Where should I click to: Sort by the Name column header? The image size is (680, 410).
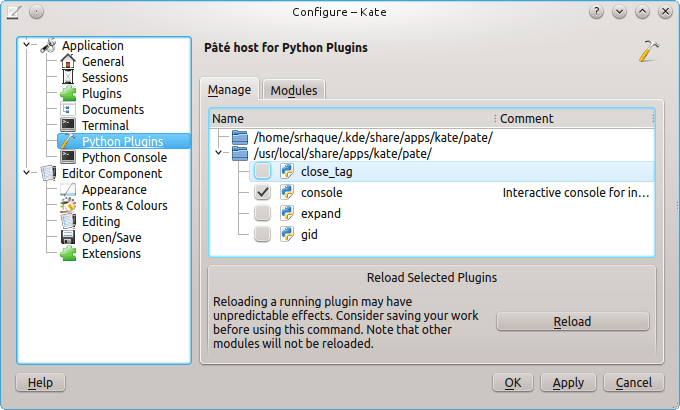[352, 118]
